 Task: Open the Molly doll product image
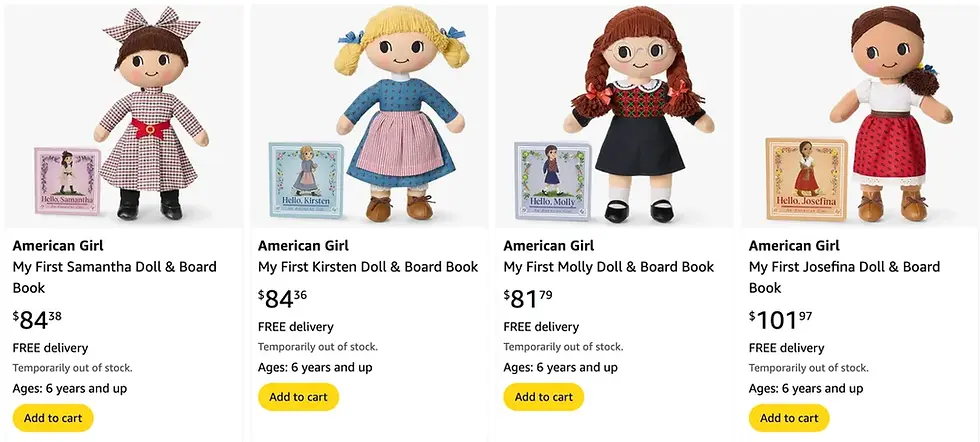tap(614, 115)
